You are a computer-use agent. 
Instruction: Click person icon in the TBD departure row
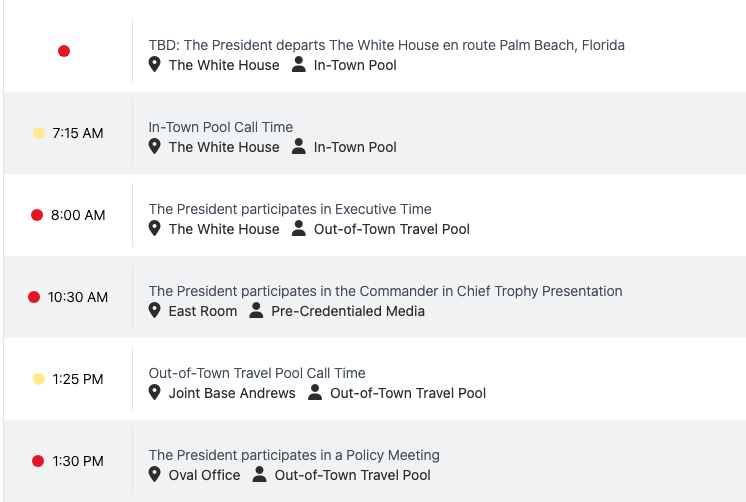299,65
